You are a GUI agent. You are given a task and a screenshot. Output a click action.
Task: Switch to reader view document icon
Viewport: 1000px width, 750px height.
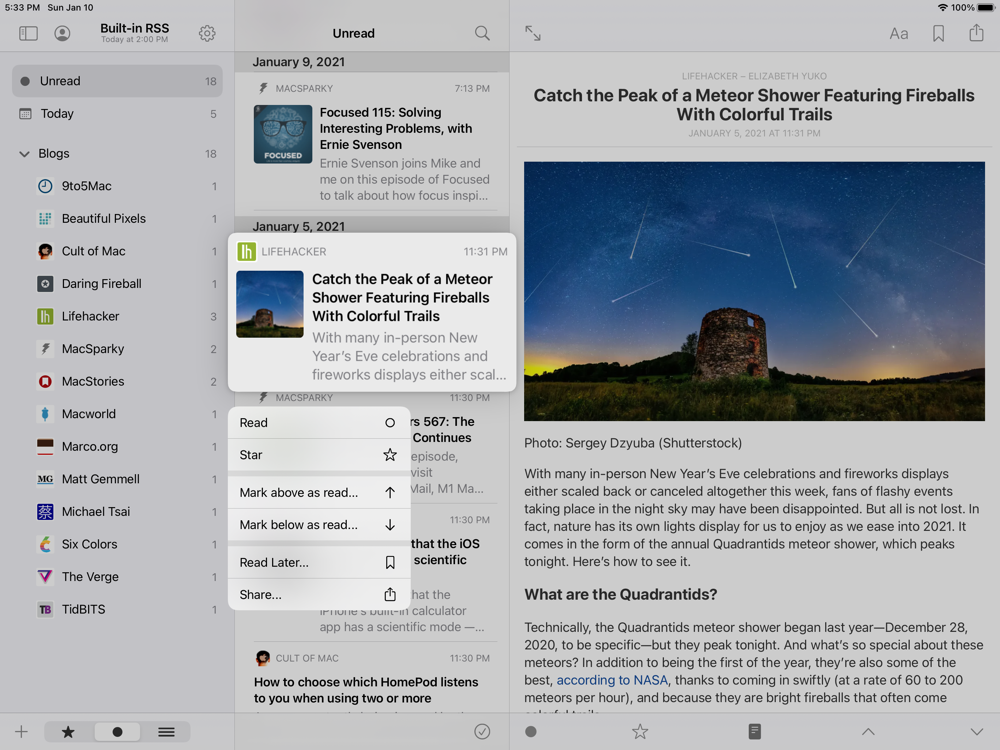click(x=754, y=732)
